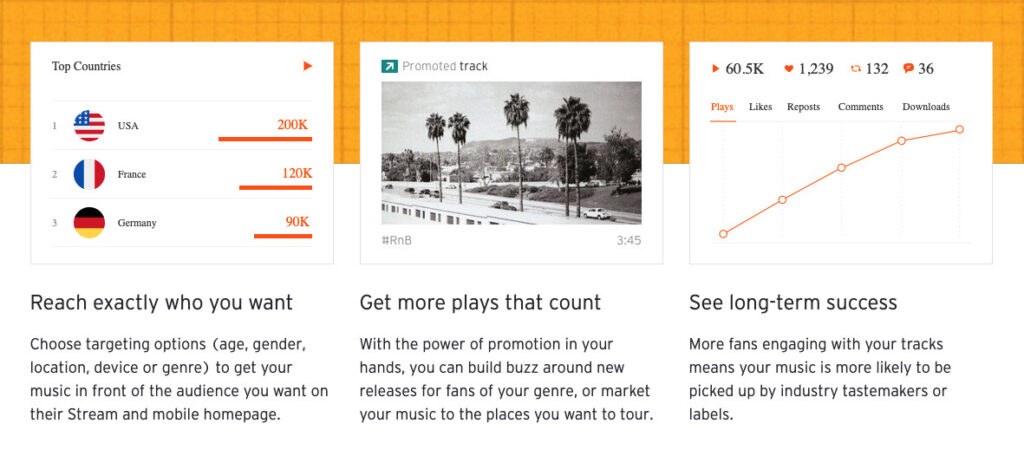Click the plays count icon at 60.5K

pos(715,69)
